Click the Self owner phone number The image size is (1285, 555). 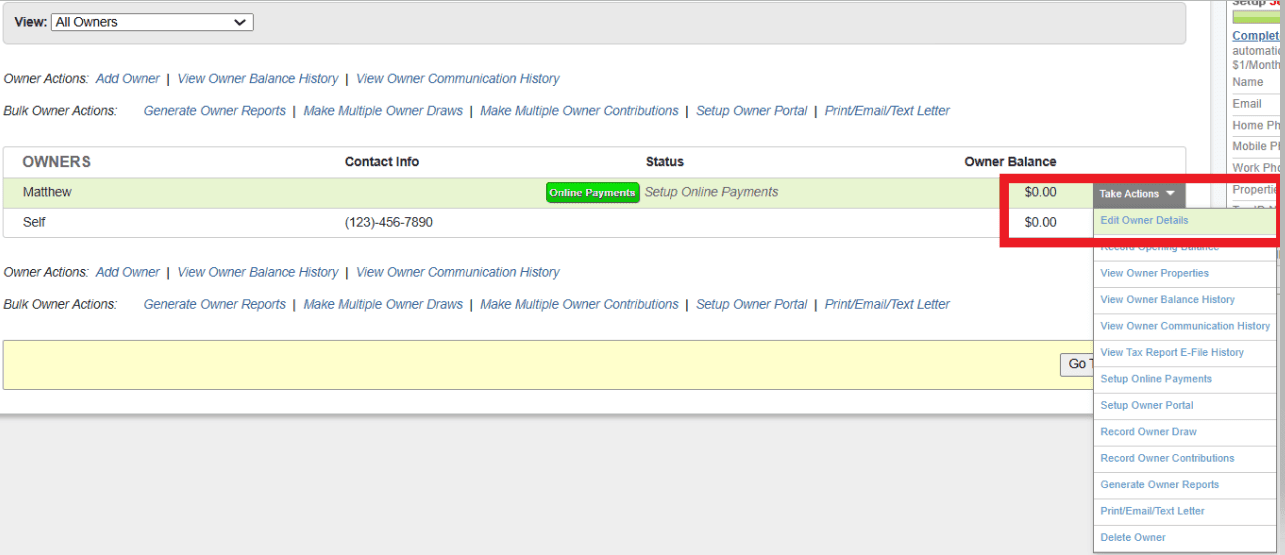(x=389, y=222)
